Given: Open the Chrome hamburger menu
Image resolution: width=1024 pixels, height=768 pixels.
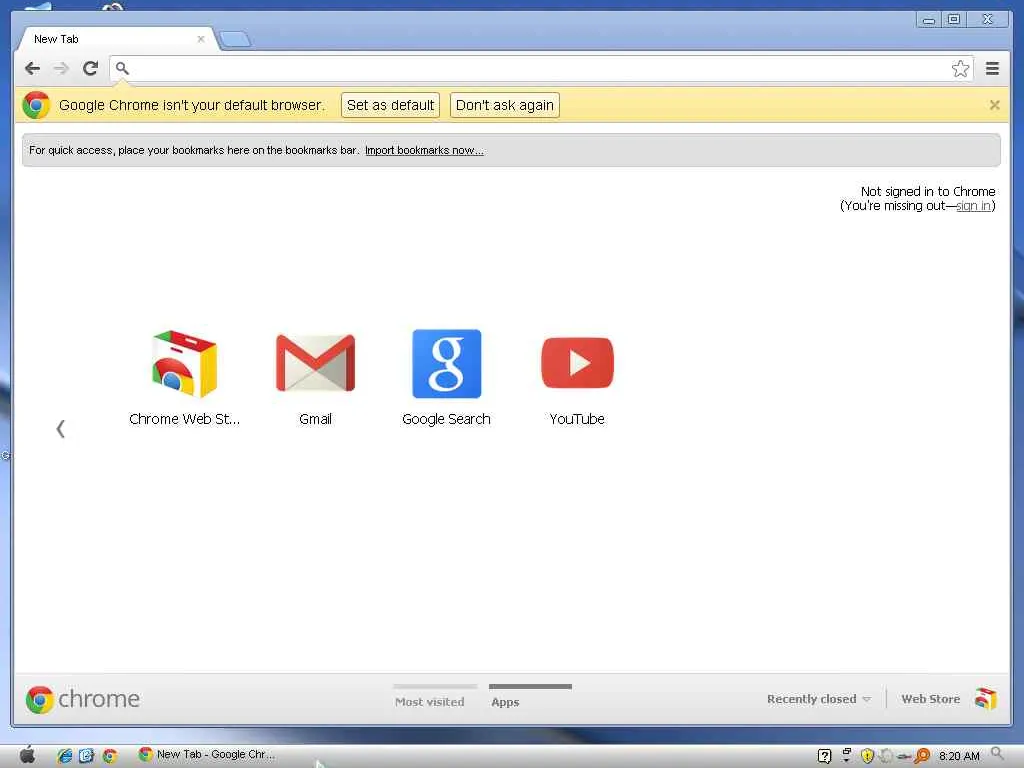Looking at the screenshot, I should point(992,68).
